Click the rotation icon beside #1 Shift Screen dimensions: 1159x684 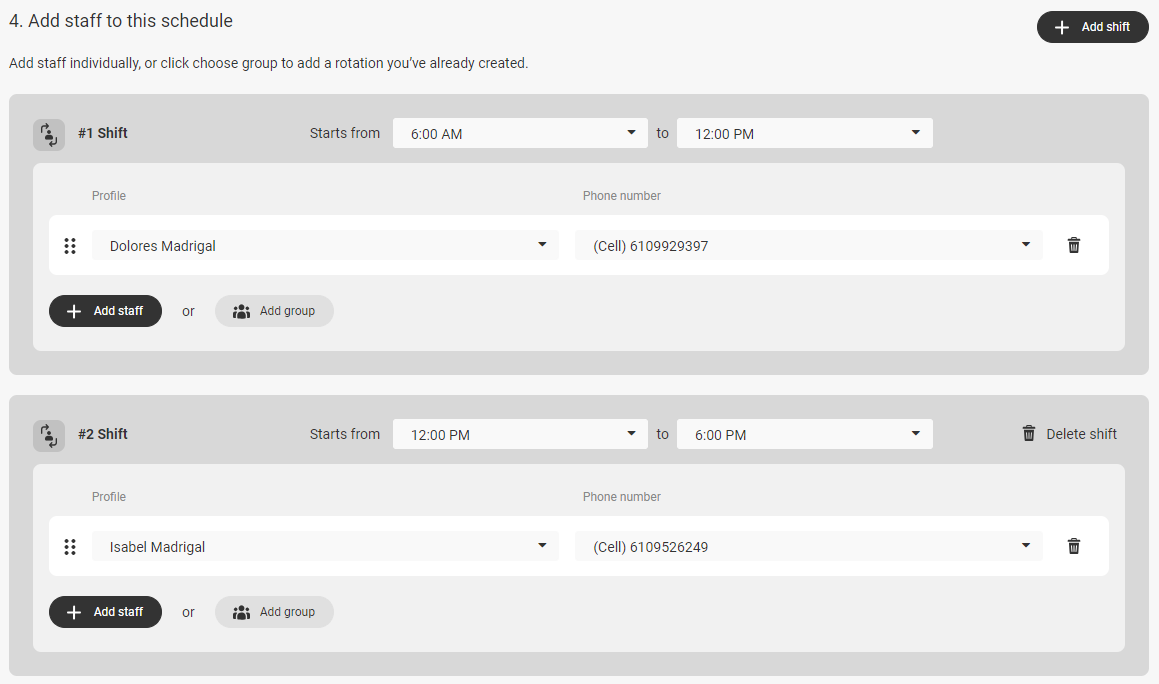tap(49, 135)
